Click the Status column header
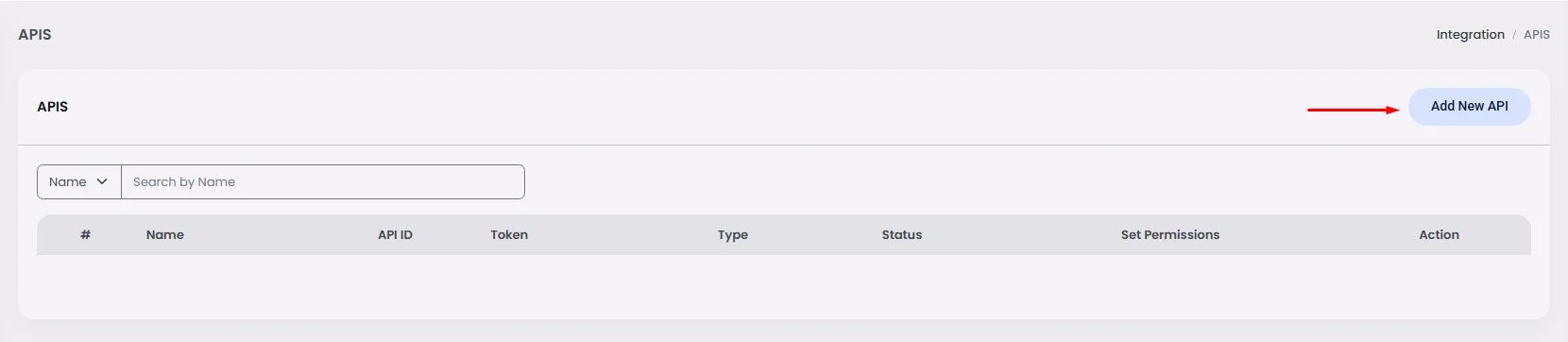This screenshot has height=342, width=1568. coord(902,234)
